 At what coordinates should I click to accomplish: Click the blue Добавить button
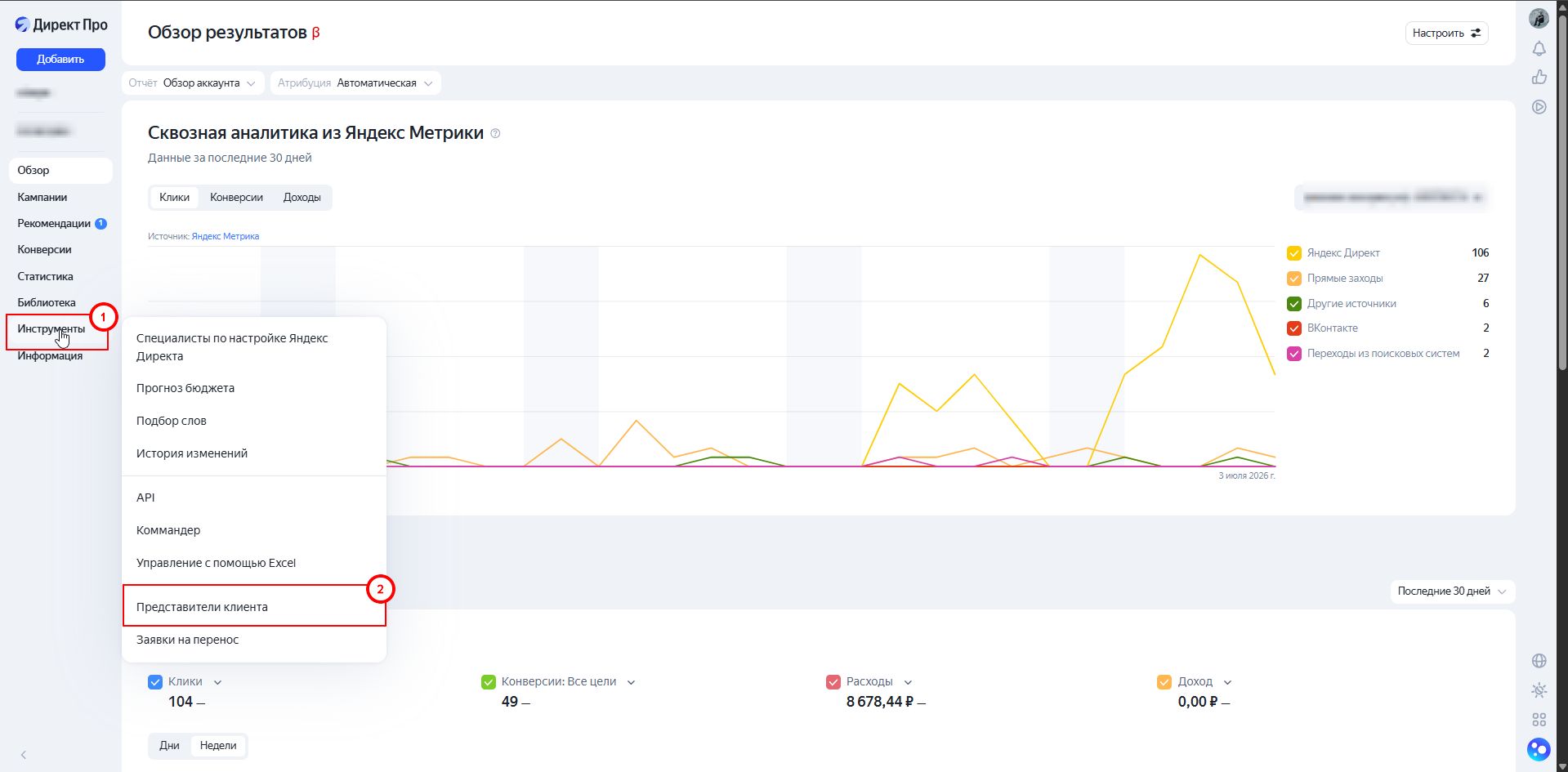point(60,60)
